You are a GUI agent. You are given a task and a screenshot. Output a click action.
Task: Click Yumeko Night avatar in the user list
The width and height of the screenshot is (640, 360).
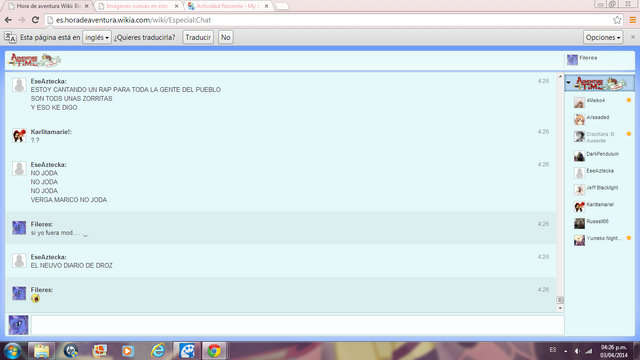point(579,240)
